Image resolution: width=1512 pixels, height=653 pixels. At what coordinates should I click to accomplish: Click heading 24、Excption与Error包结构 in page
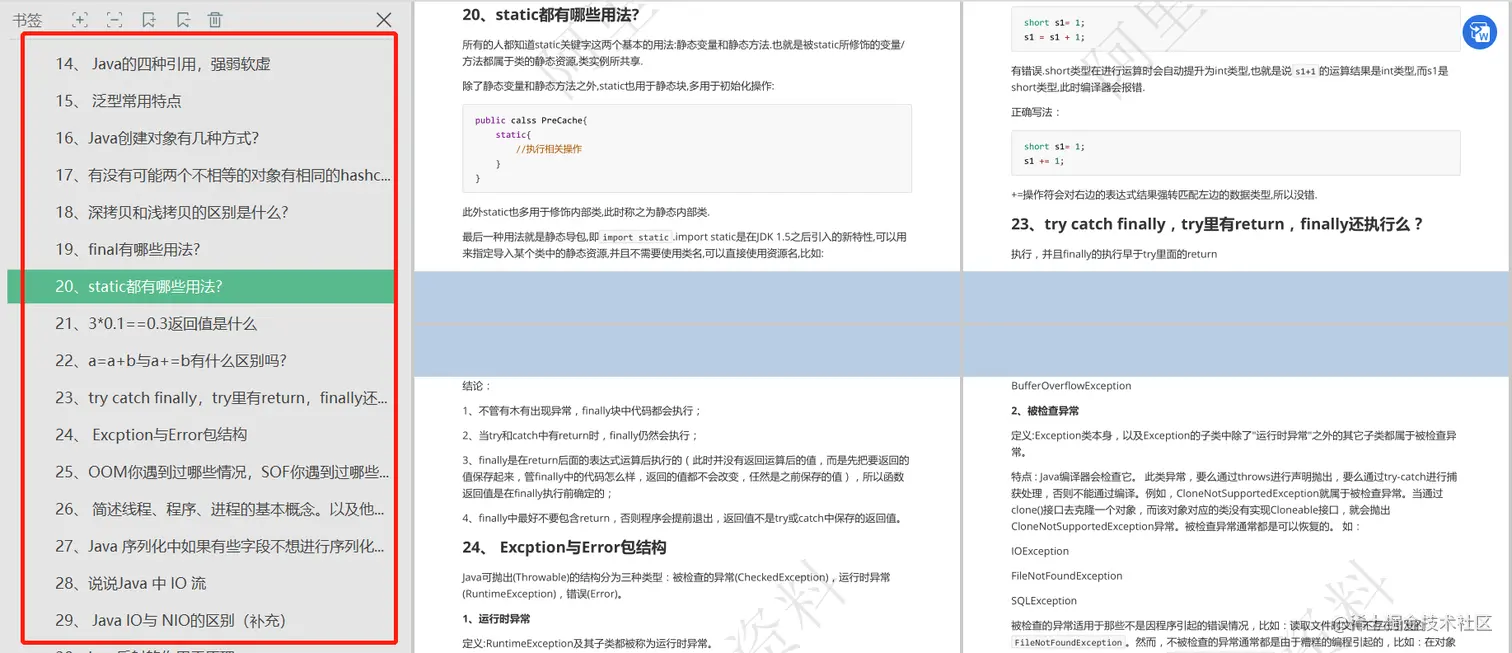tap(564, 547)
